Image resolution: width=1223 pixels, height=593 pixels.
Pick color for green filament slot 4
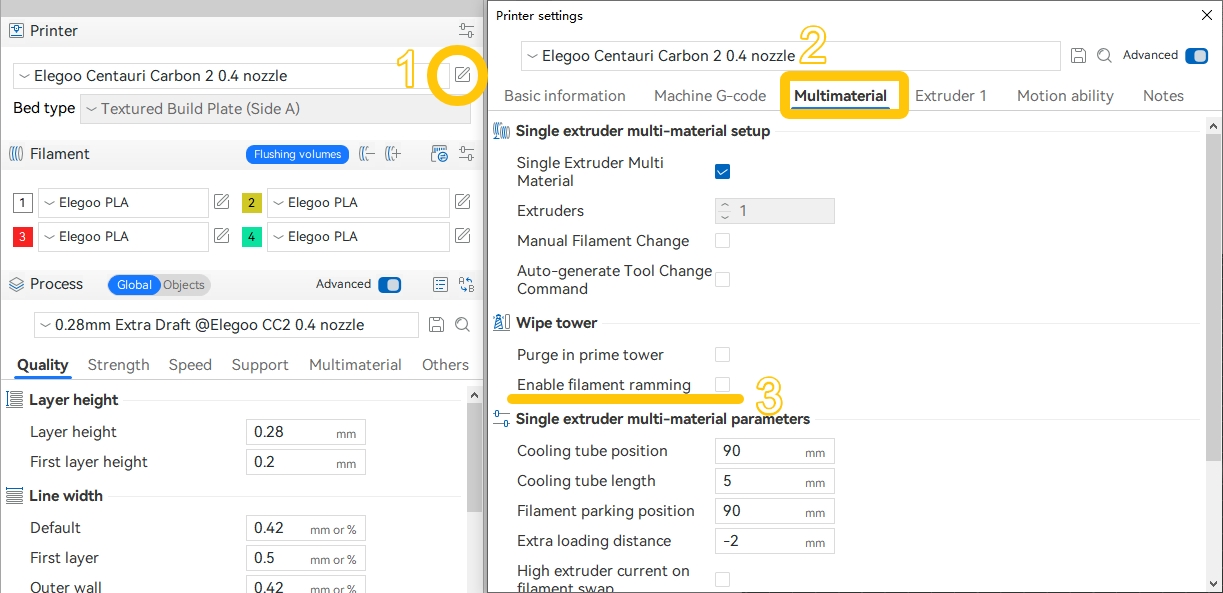pyautogui.click(x=252, y=237)
